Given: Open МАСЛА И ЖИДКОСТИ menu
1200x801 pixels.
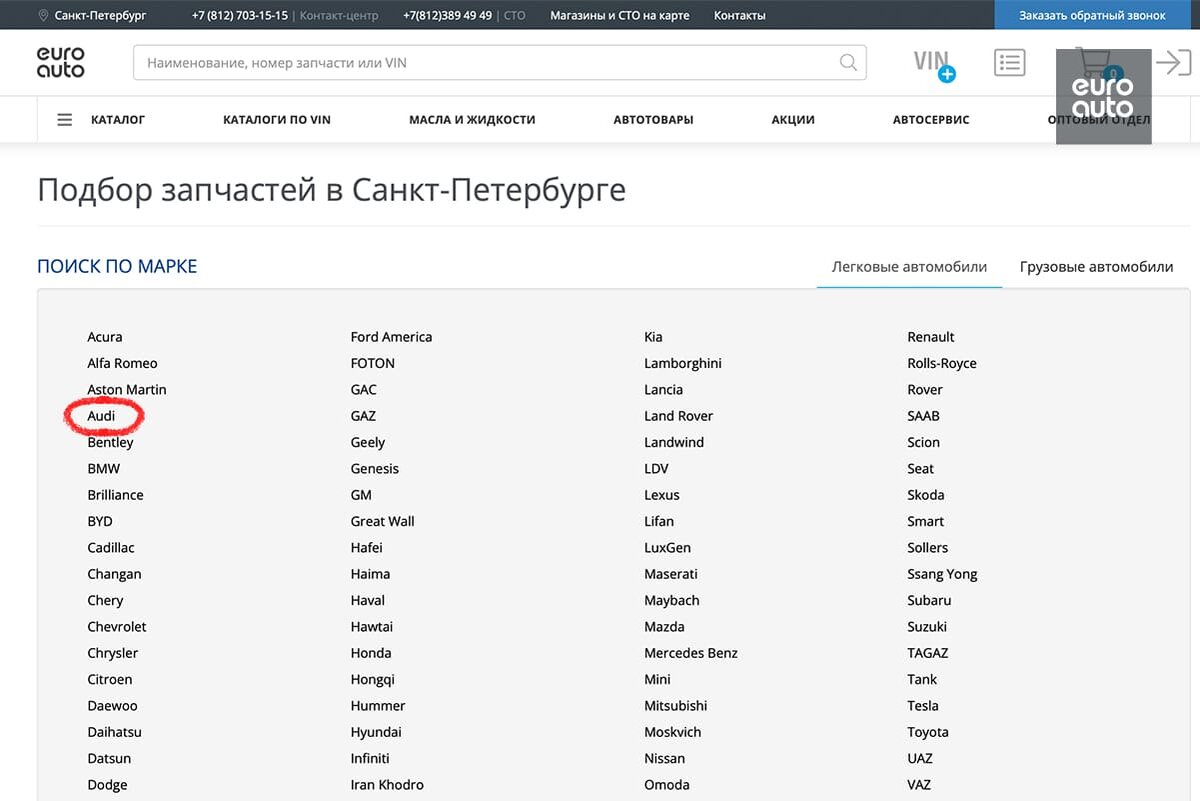Looking at the screenshot, I should (472, 119).
